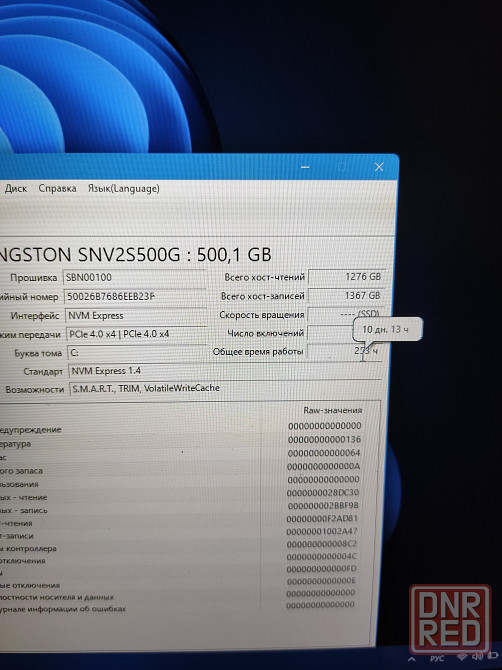
Task: Click standard field NVM Express 1.4
Action: coord(225,371)
